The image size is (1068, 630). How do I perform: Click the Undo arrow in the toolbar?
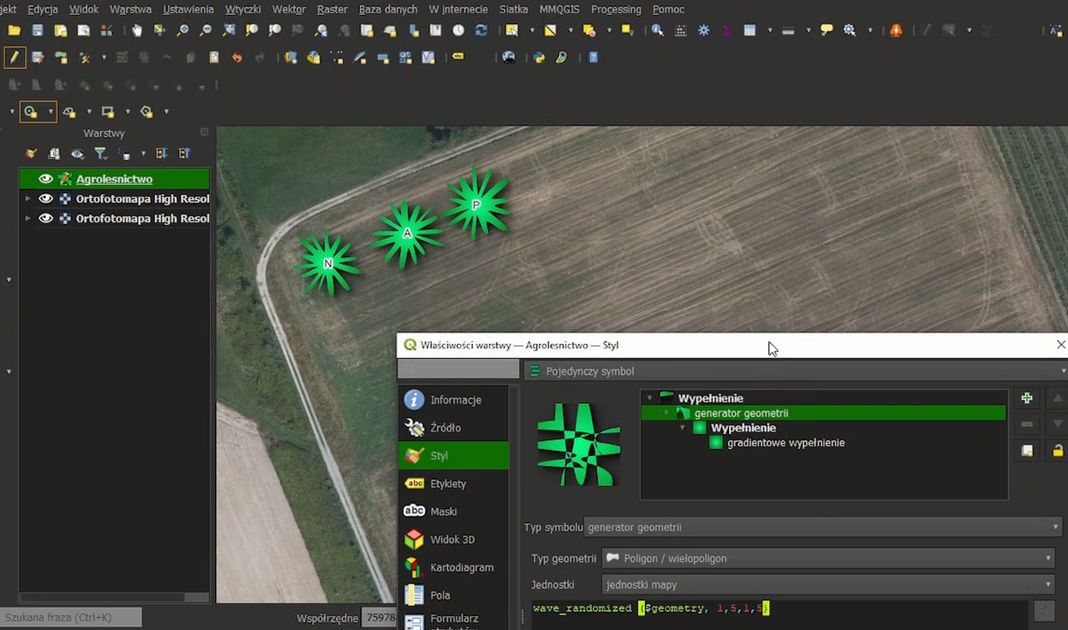(237, 57)
